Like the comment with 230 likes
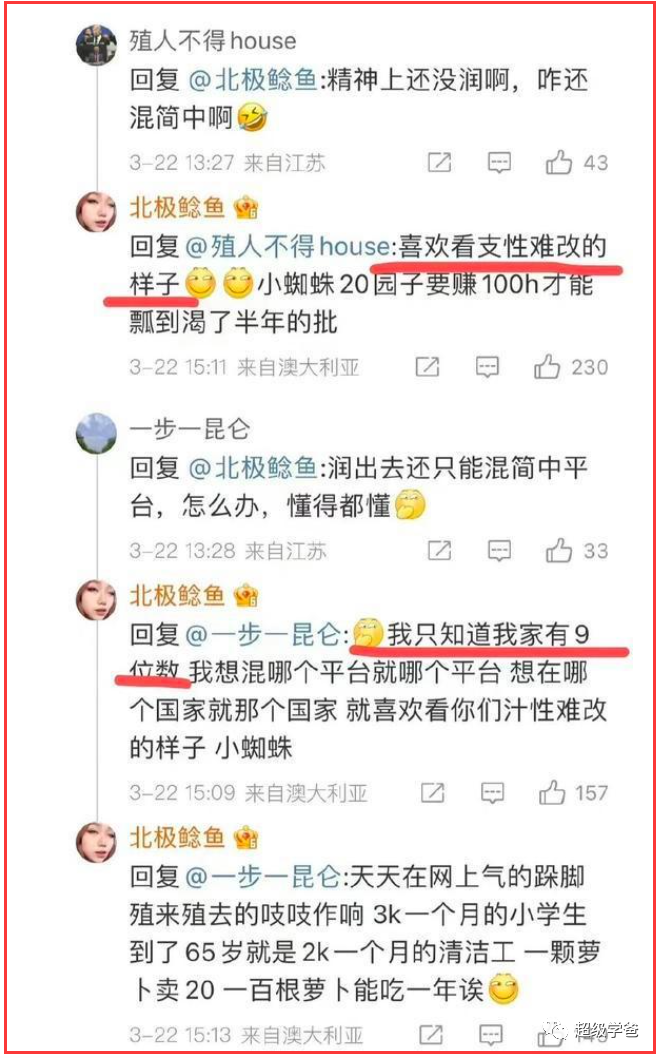Screen dimensions: 659x1058 547,367
